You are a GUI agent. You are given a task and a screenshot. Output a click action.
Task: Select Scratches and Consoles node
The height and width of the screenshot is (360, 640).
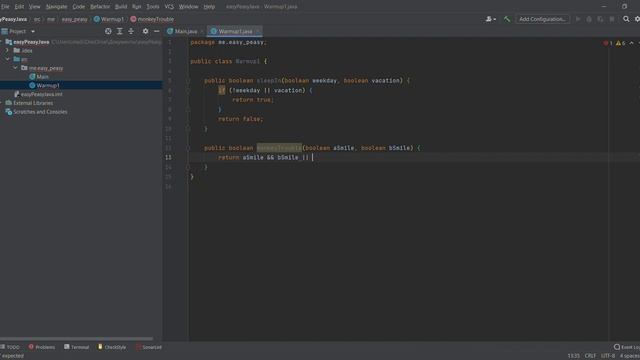pyautogui.click(x=40, y=112)
